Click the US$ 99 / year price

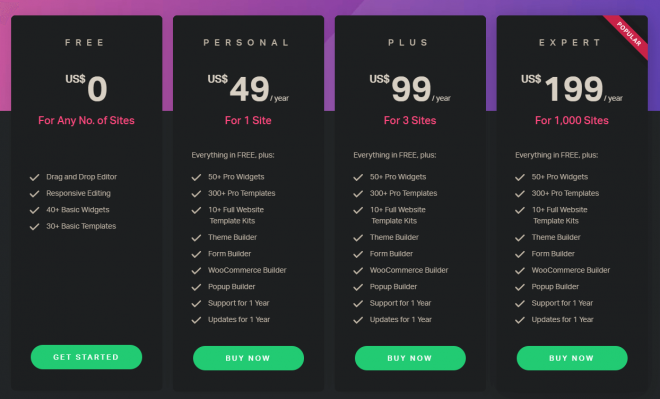[x=410, y=88]
